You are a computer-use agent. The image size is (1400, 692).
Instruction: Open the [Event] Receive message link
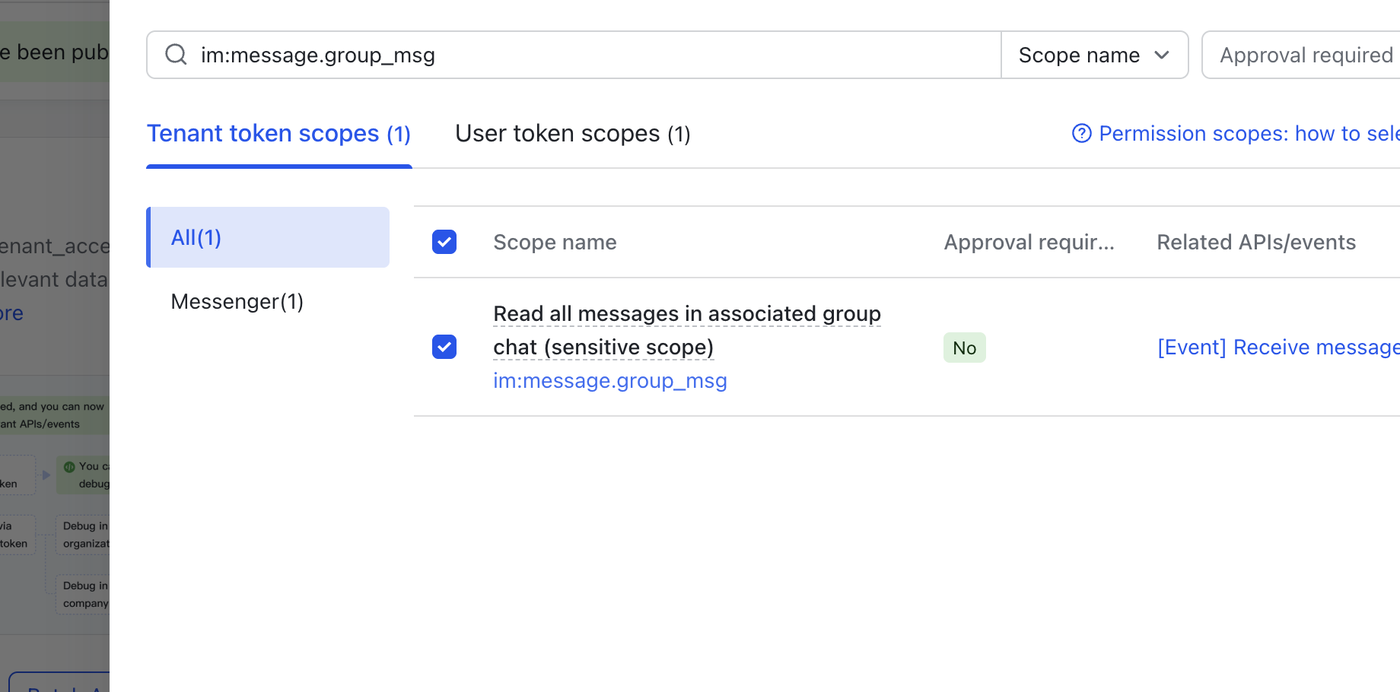tap(1278, 347)
